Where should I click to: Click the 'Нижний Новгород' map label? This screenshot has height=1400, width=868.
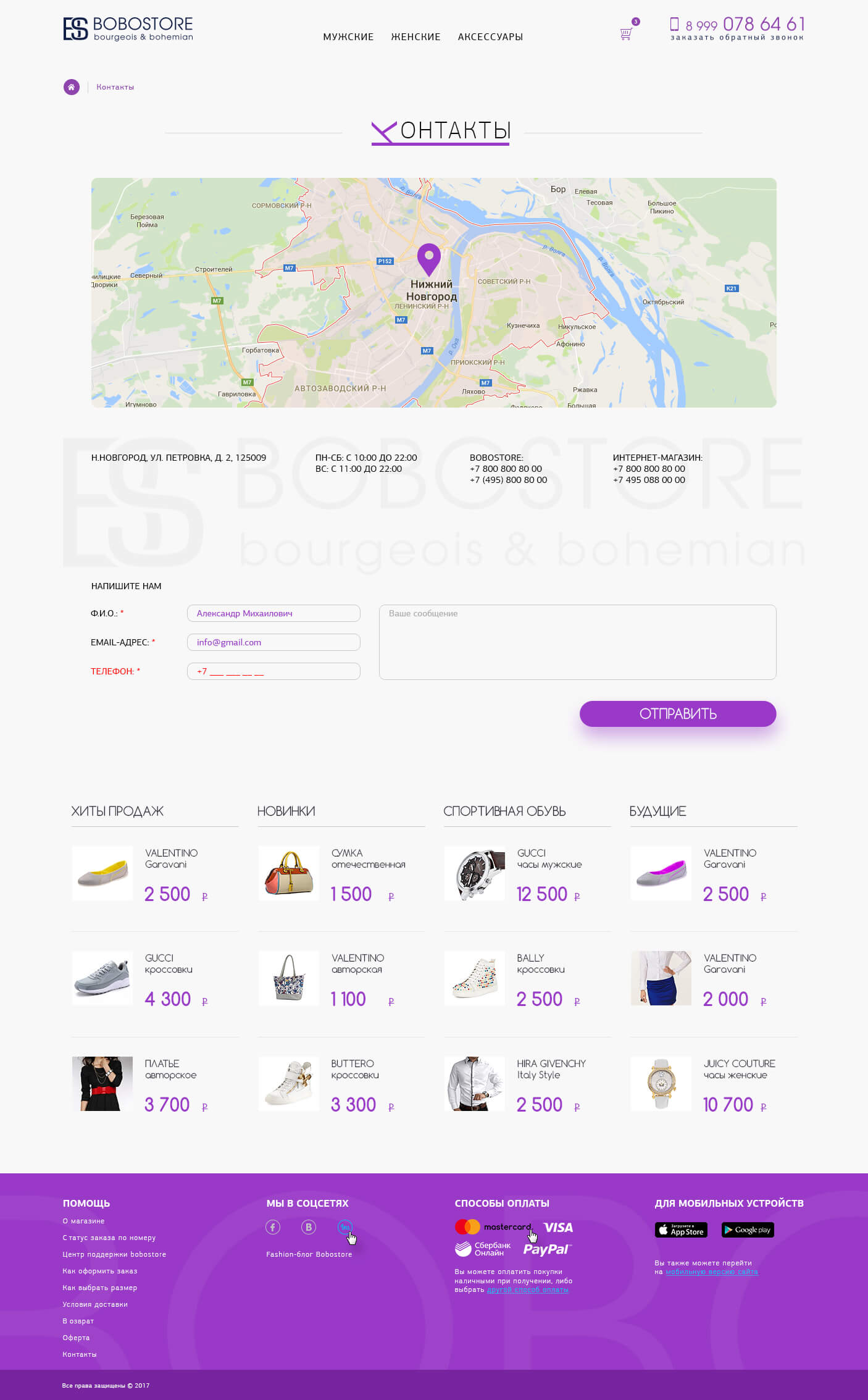(432, 290)
